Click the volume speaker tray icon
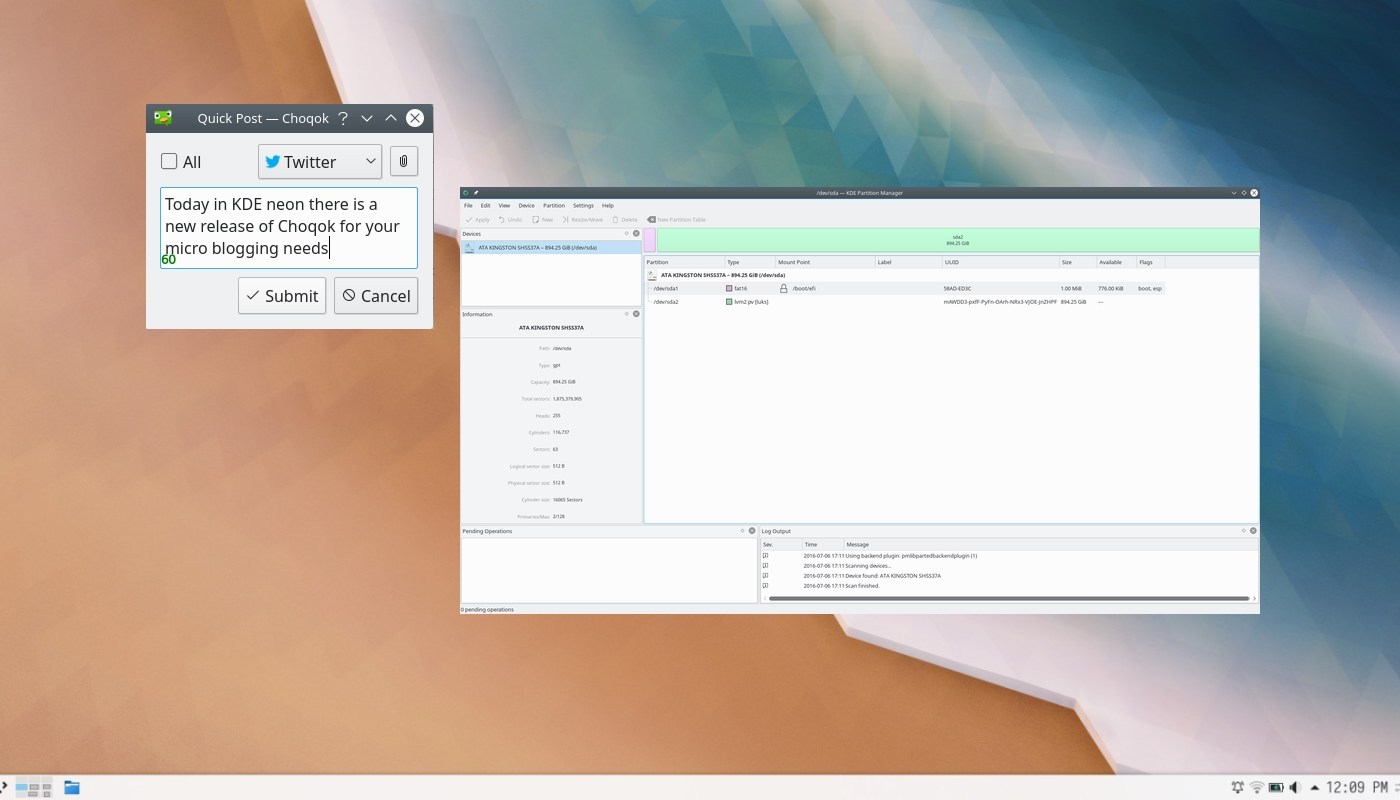 click(1294, 788)
